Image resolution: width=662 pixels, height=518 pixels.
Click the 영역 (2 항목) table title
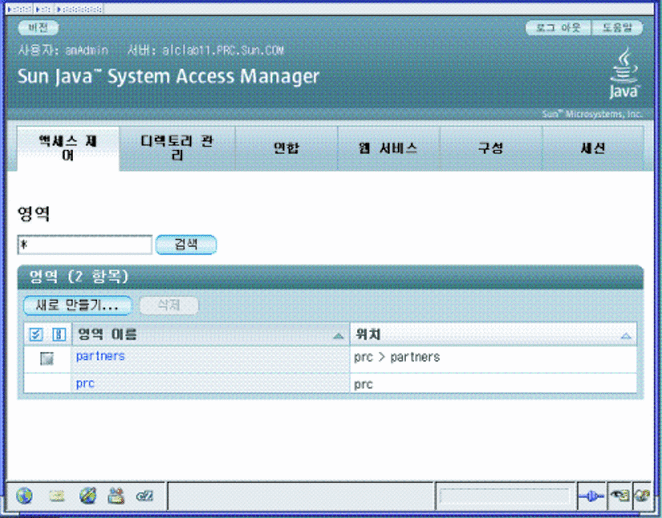click(x=79, y=277)
